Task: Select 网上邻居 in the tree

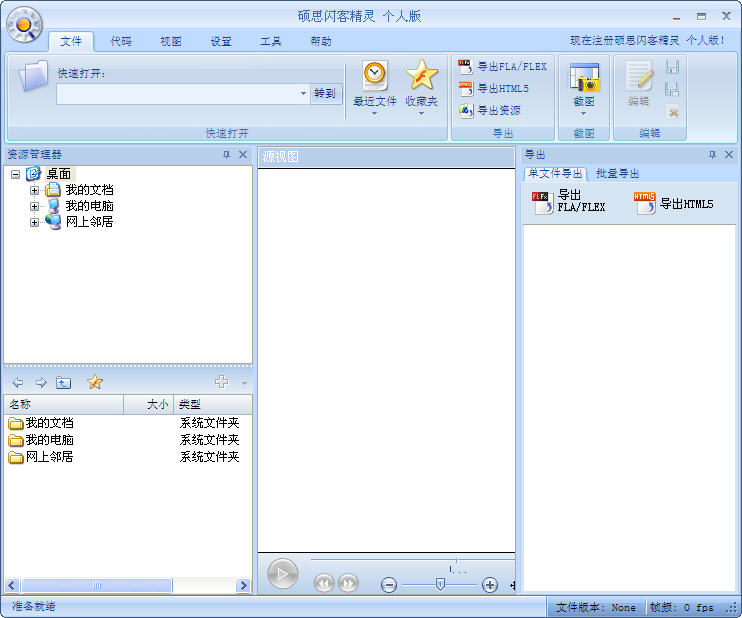Action: click(x=89, y=221)
